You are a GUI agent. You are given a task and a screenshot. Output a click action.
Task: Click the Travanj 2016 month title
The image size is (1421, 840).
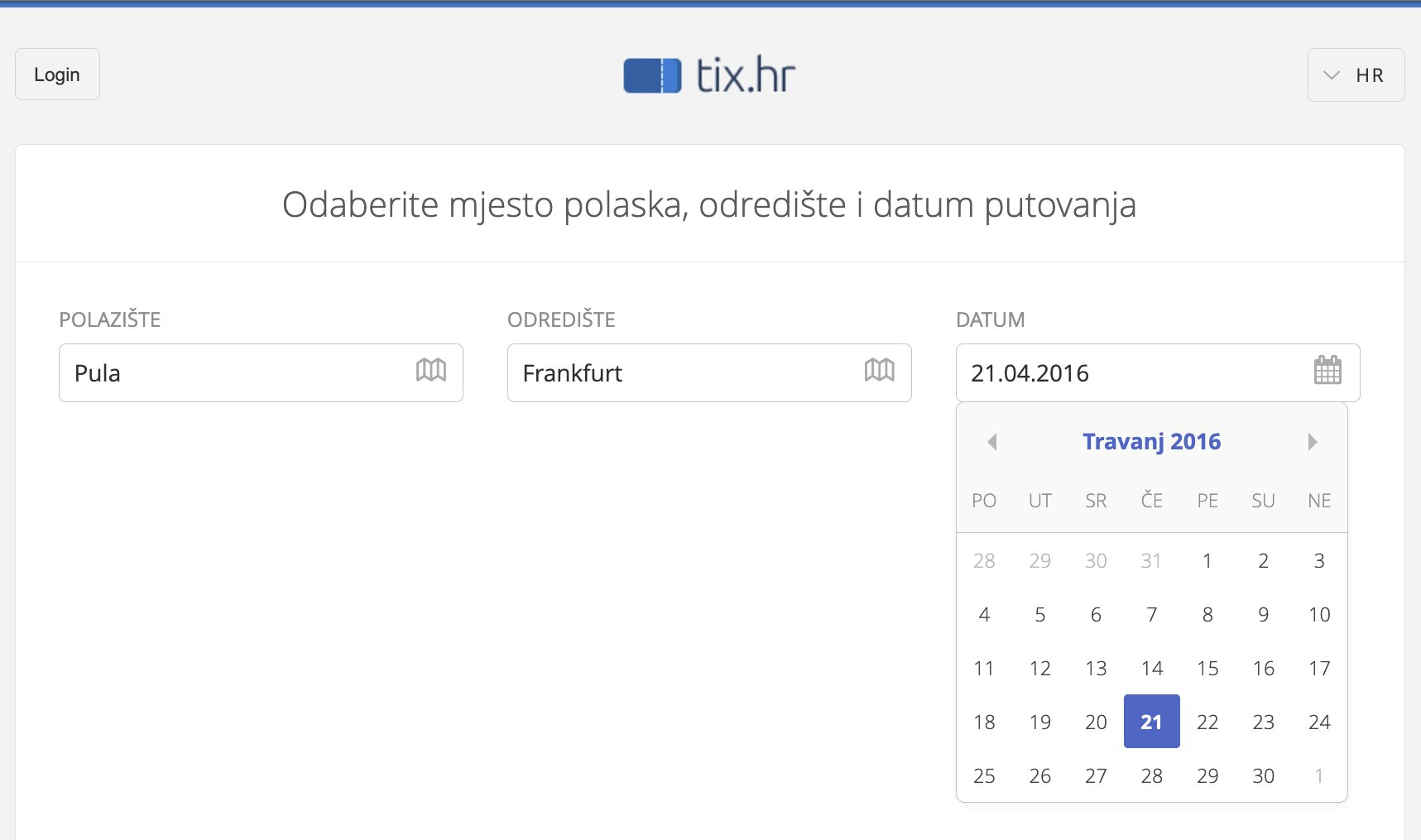[x=1152, y=442]
